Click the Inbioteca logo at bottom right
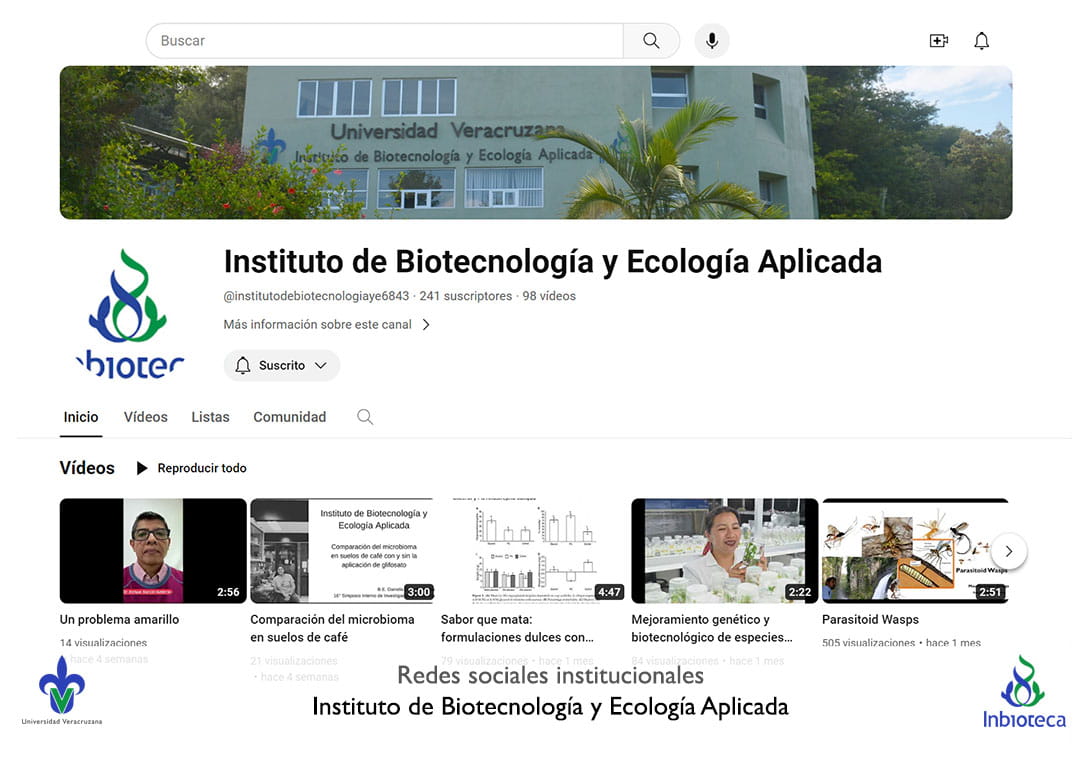Screen dimensions: 1090x760 [1023, 692]
